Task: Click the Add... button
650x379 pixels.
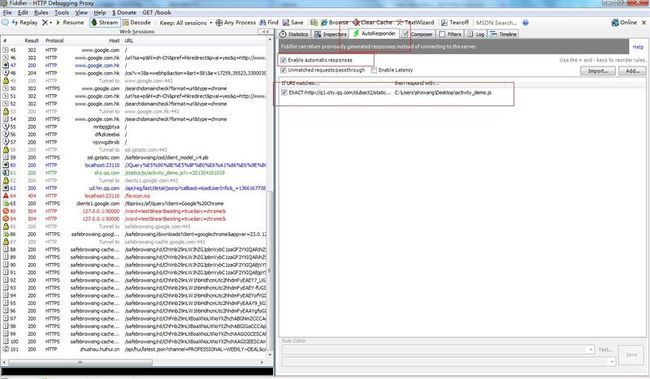Action: 632,71
